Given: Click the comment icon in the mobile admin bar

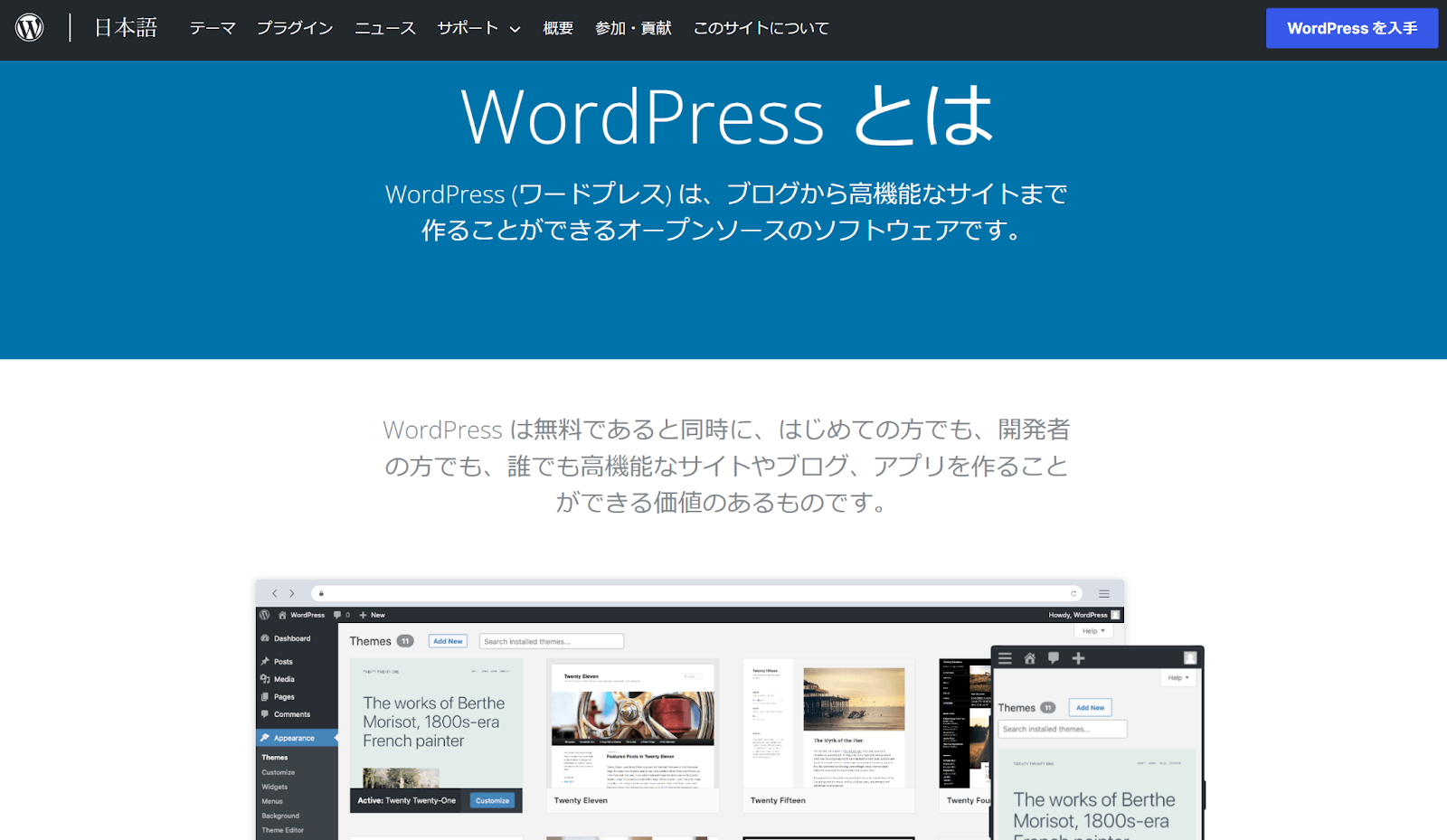Looking at the screenshot, I should tap(1054, 658).
